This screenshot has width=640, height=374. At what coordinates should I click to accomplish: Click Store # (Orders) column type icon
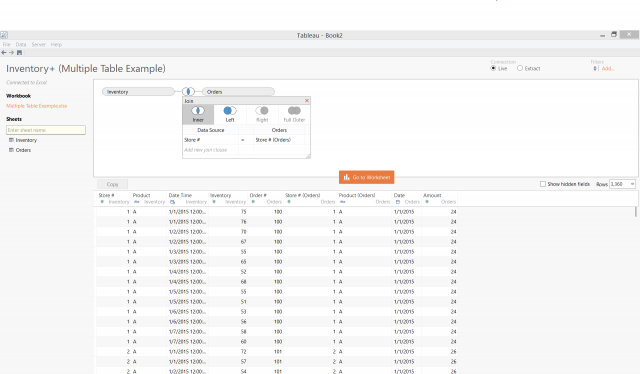(289, 202)
